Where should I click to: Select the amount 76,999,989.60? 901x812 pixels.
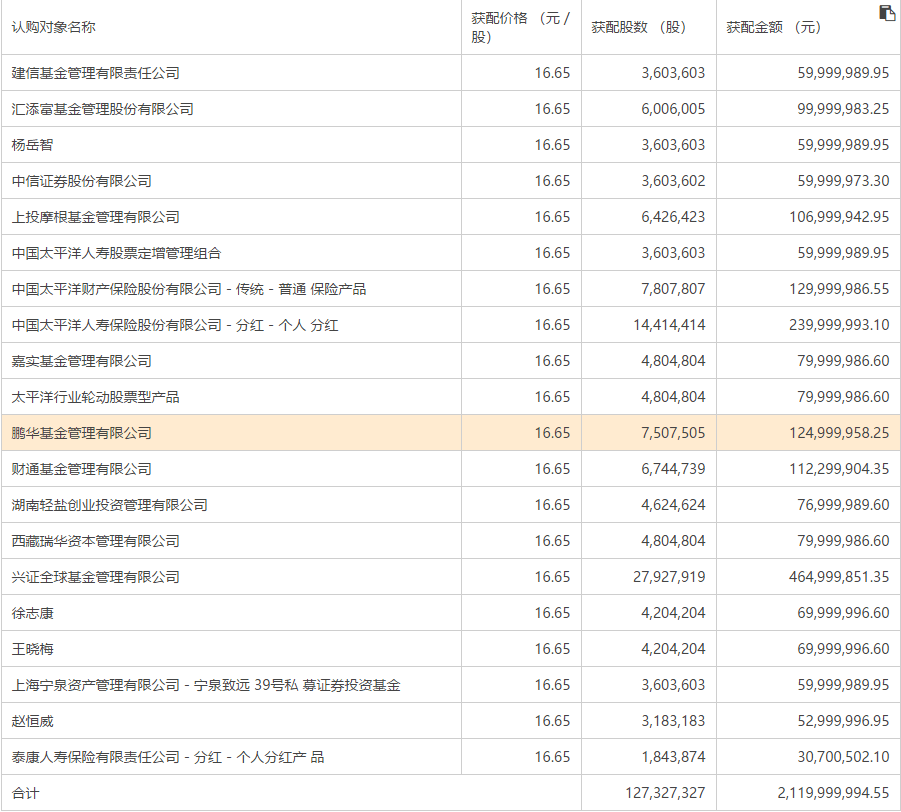843,505
